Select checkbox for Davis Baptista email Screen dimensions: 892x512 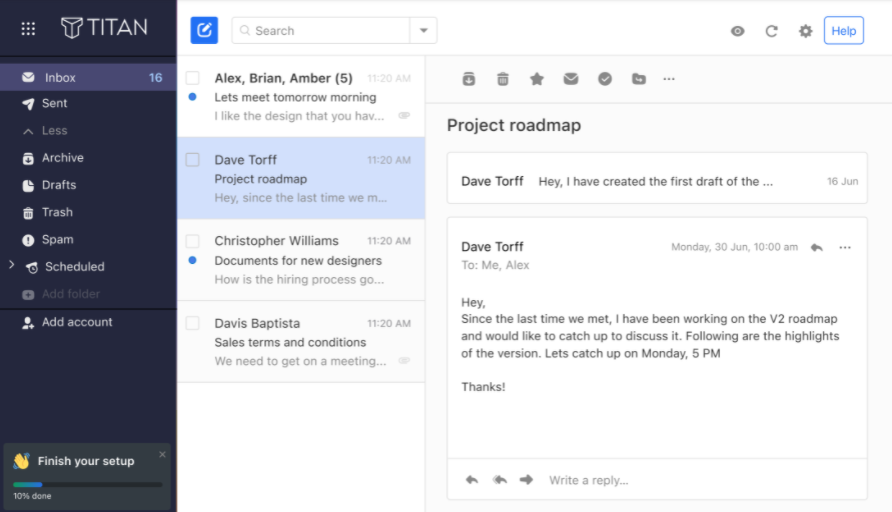pos(193,323)
